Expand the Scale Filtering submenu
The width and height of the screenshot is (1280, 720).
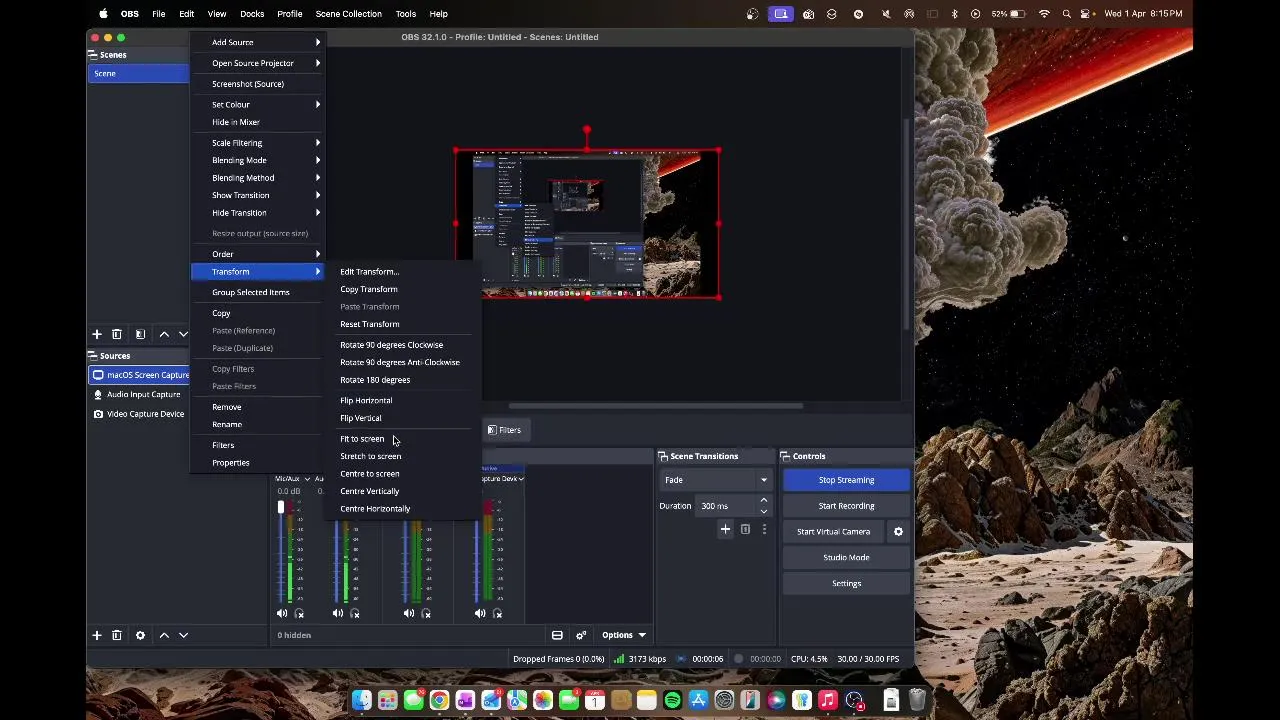click(259, 143)
